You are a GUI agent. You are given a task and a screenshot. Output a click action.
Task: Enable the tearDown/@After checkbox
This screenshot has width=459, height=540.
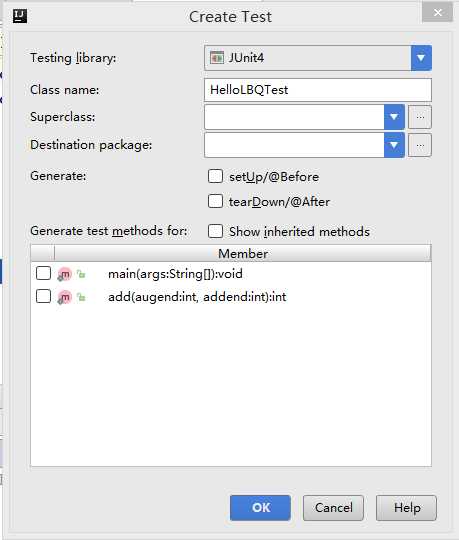tap(216, 201)
